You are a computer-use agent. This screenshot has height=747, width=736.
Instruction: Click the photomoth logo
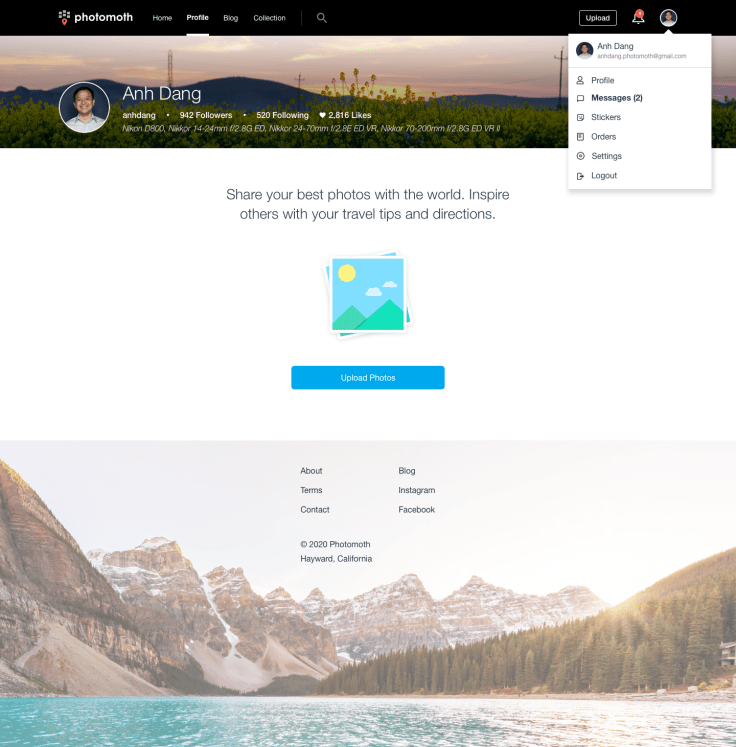click(96, 17)
